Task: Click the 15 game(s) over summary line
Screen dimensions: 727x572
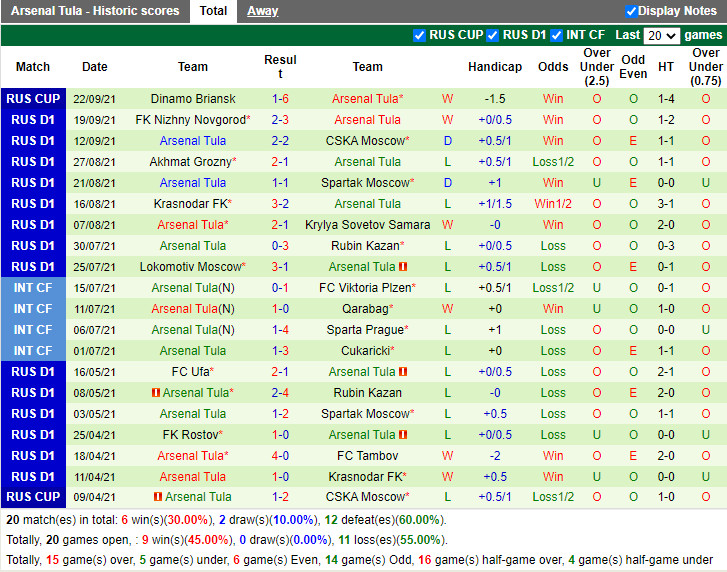Action: pyautogui.click(x=359, y=559)
